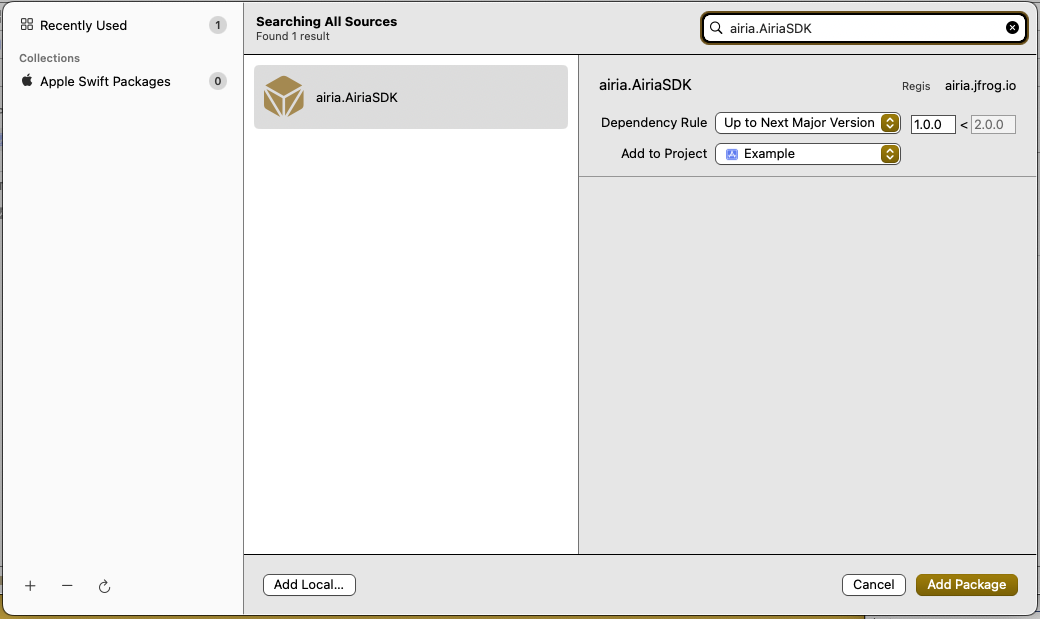The width and height of the screenshot is (1040, 619).
Task: Edit the 1.0.0 version field
Action: coord(932,124)
